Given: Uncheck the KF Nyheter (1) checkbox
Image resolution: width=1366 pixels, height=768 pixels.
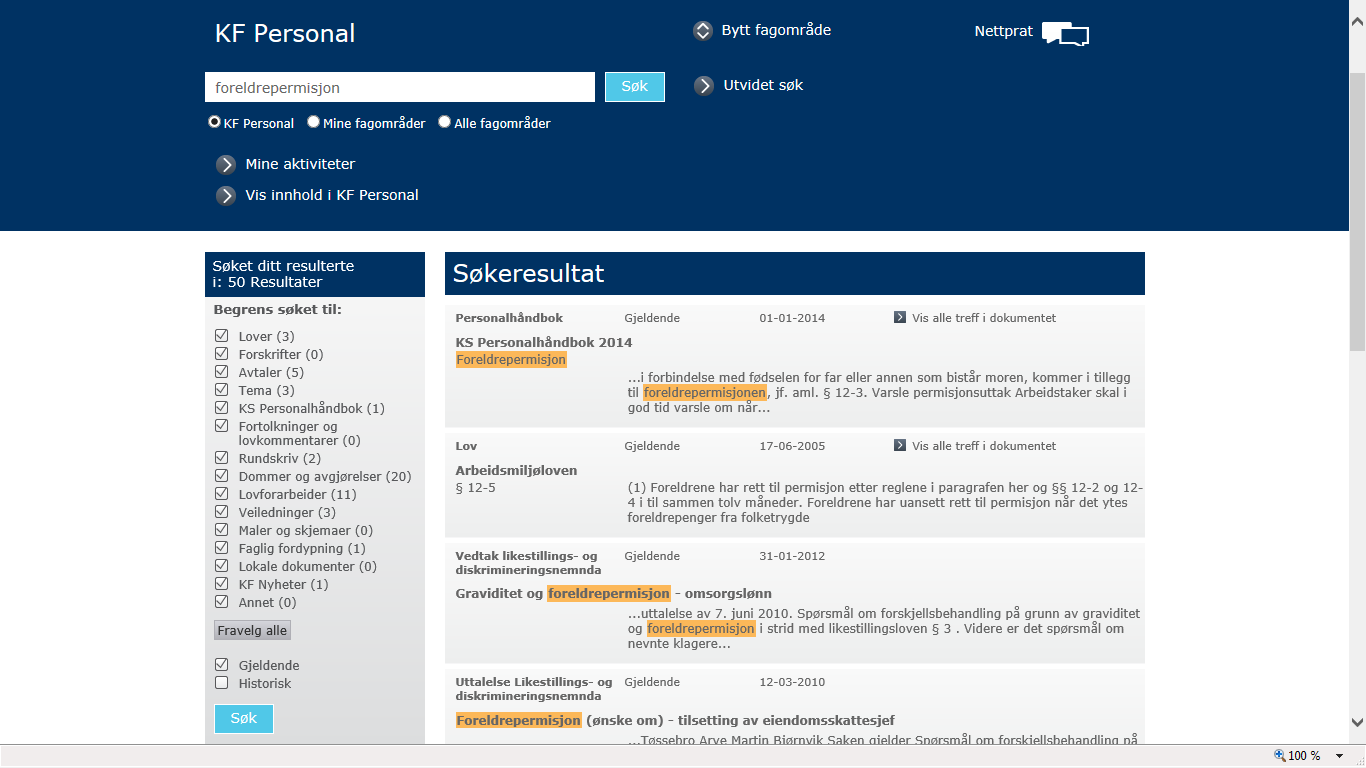Looking at the screenshot, I should pyautogui.click(x=222, y=584).
